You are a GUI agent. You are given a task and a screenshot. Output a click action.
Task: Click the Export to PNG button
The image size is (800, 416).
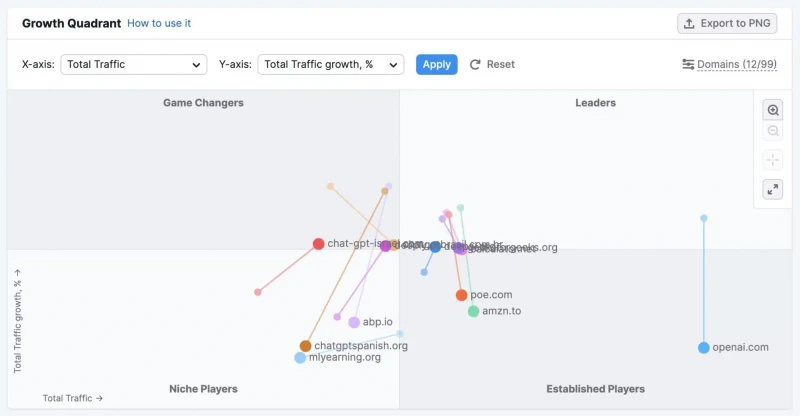[727, 23]
